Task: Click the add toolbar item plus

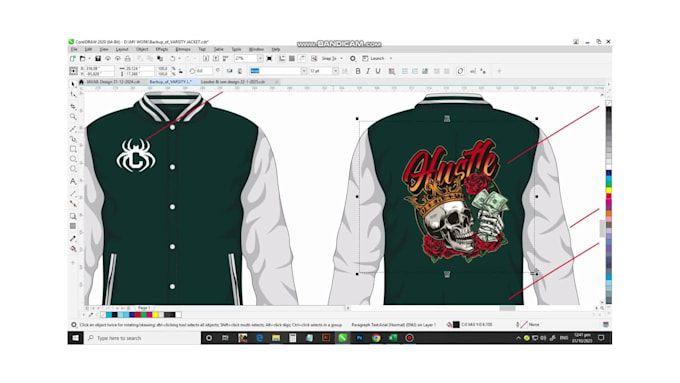Action: (499, 71)
